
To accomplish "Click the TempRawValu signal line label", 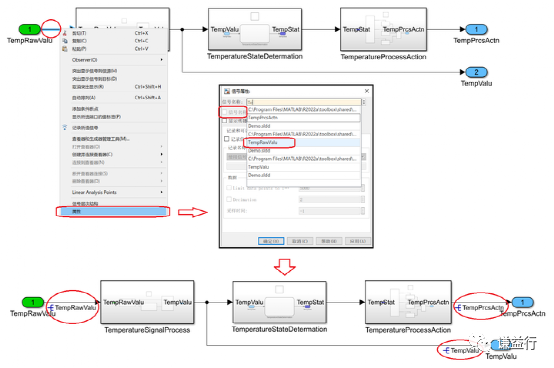I will pos(76,308).
